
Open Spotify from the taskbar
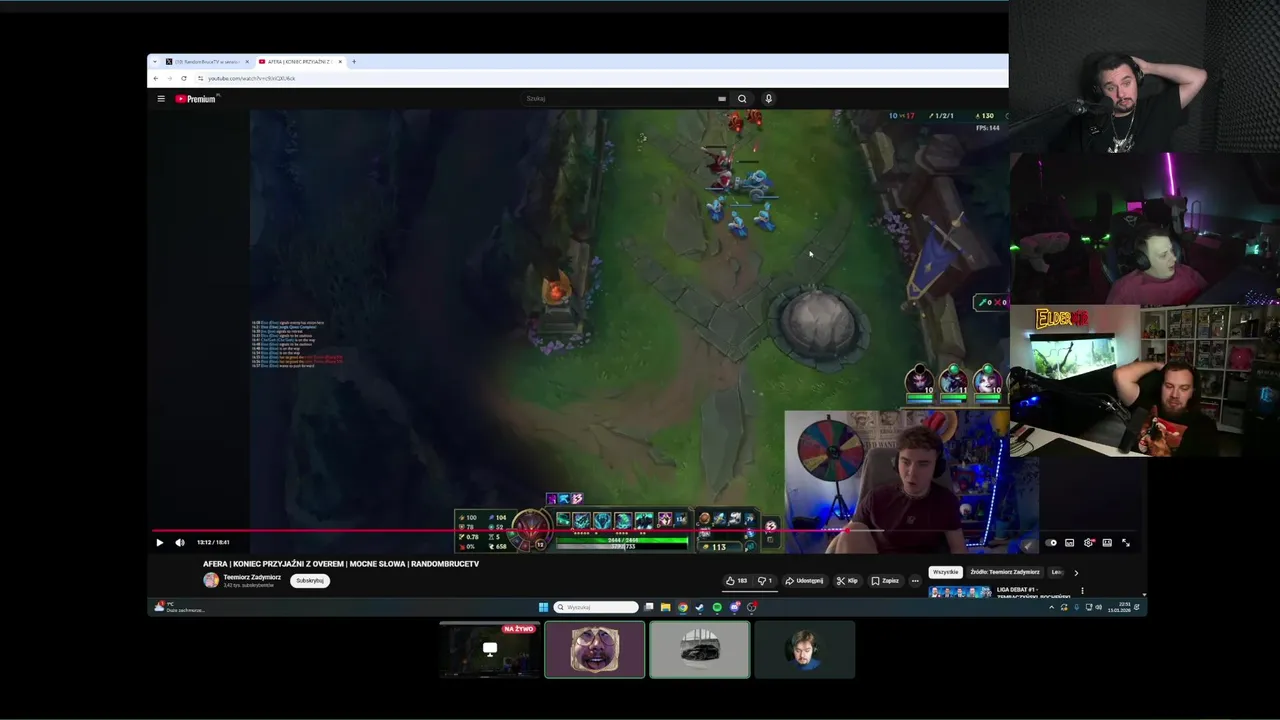point(717,607)
